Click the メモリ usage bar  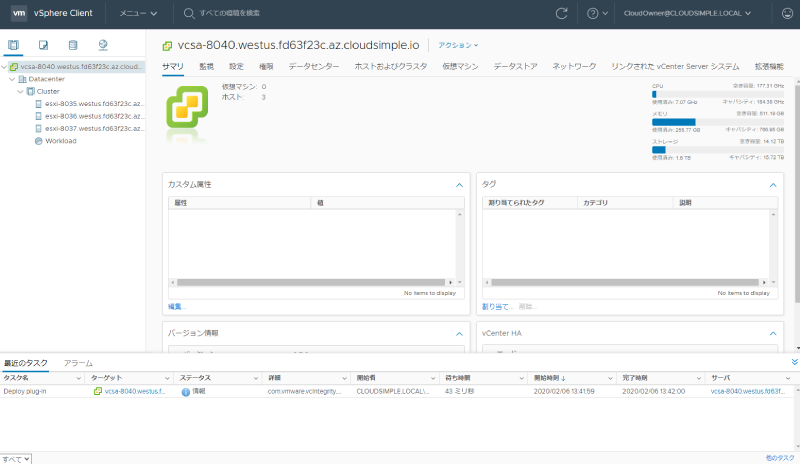coord(717,122)
